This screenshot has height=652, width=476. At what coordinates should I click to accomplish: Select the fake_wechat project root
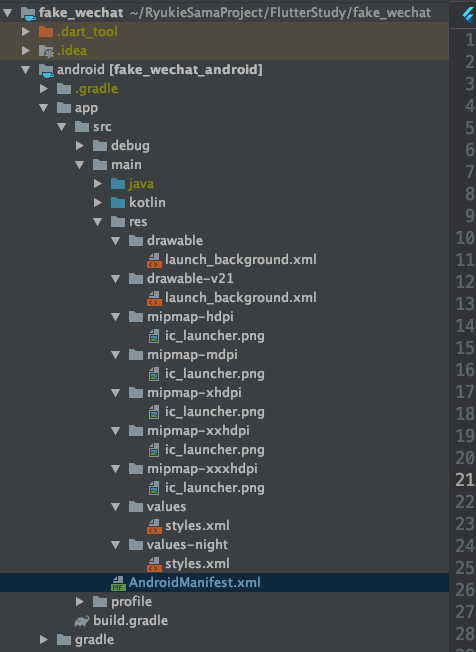click(x=81, y=13)
